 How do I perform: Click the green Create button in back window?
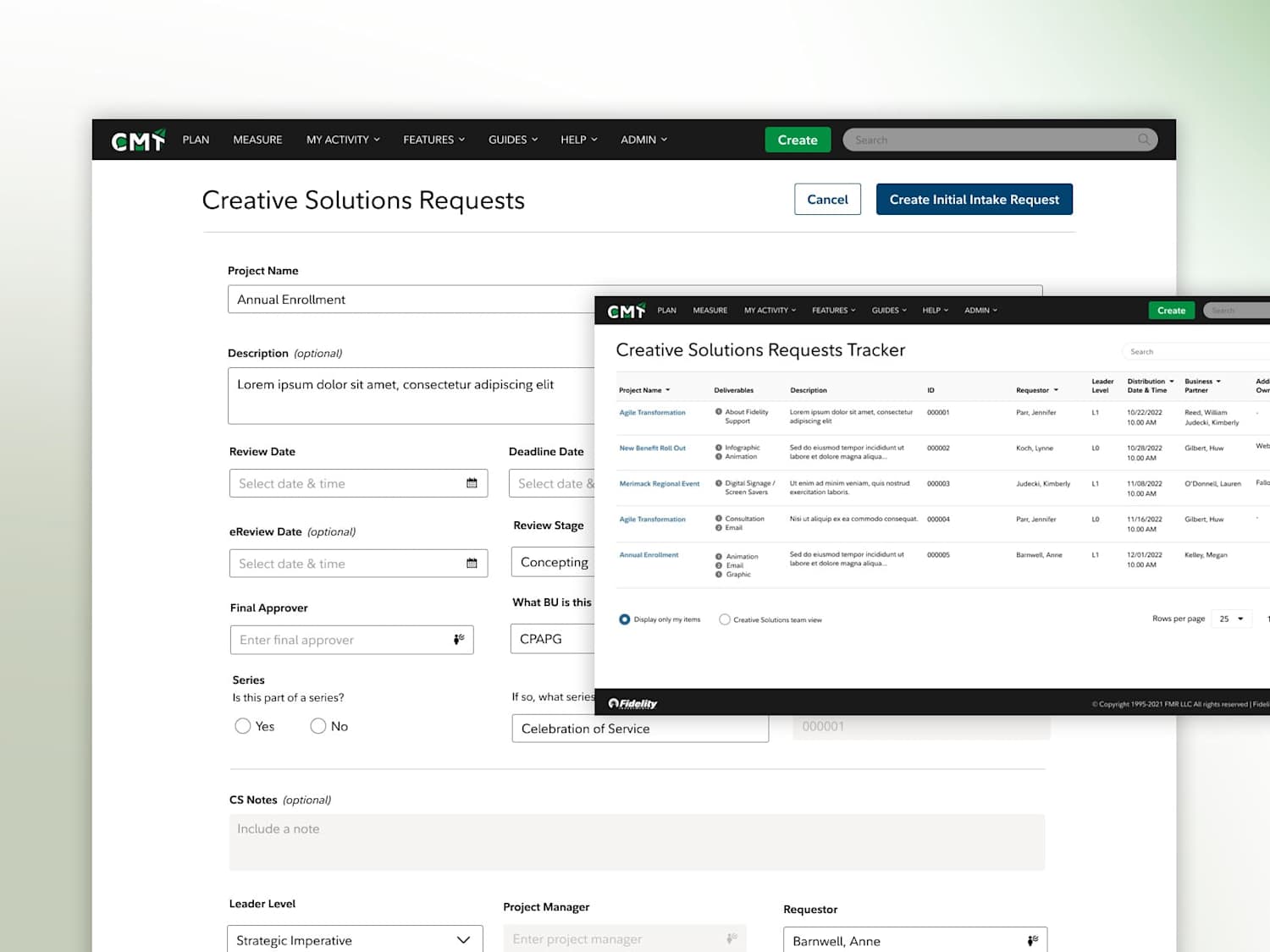coord(798,140)
